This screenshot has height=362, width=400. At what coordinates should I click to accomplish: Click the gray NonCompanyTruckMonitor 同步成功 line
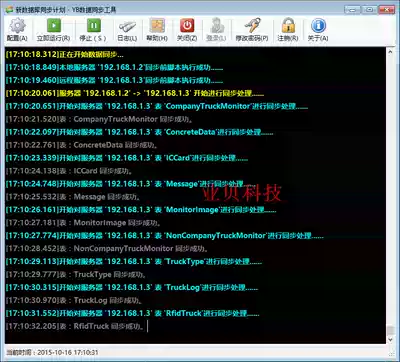click(x=107, y=249)
